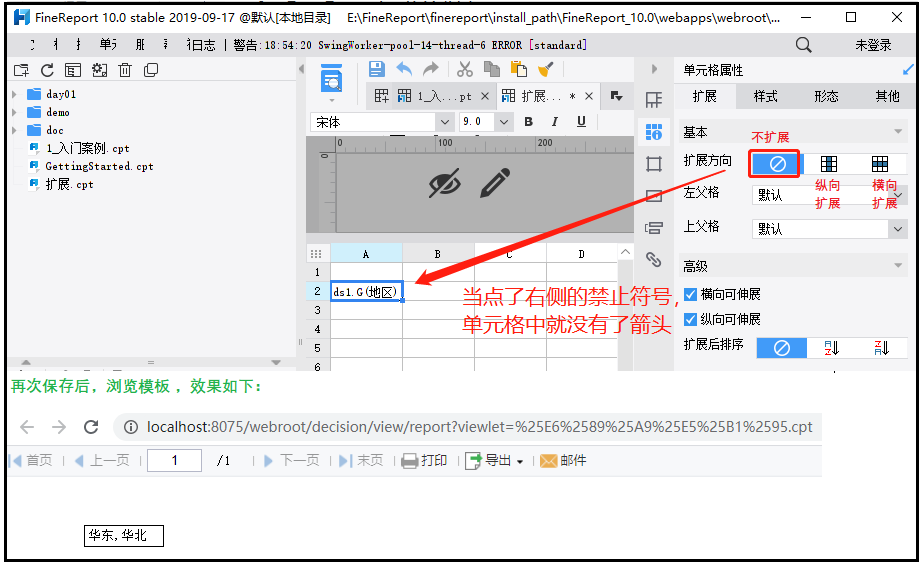The width and height of the screenshot is (923, 565).
Task: Click the 打印 print button
Action: (x=424, y=461)
